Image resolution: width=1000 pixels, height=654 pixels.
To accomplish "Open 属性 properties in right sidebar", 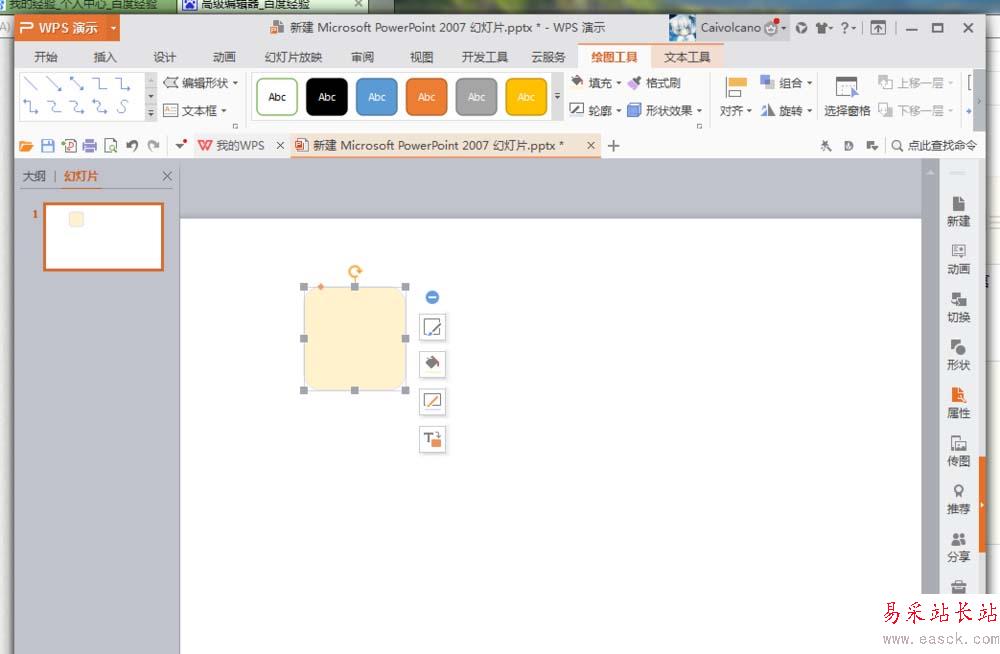I will point(958,403).
